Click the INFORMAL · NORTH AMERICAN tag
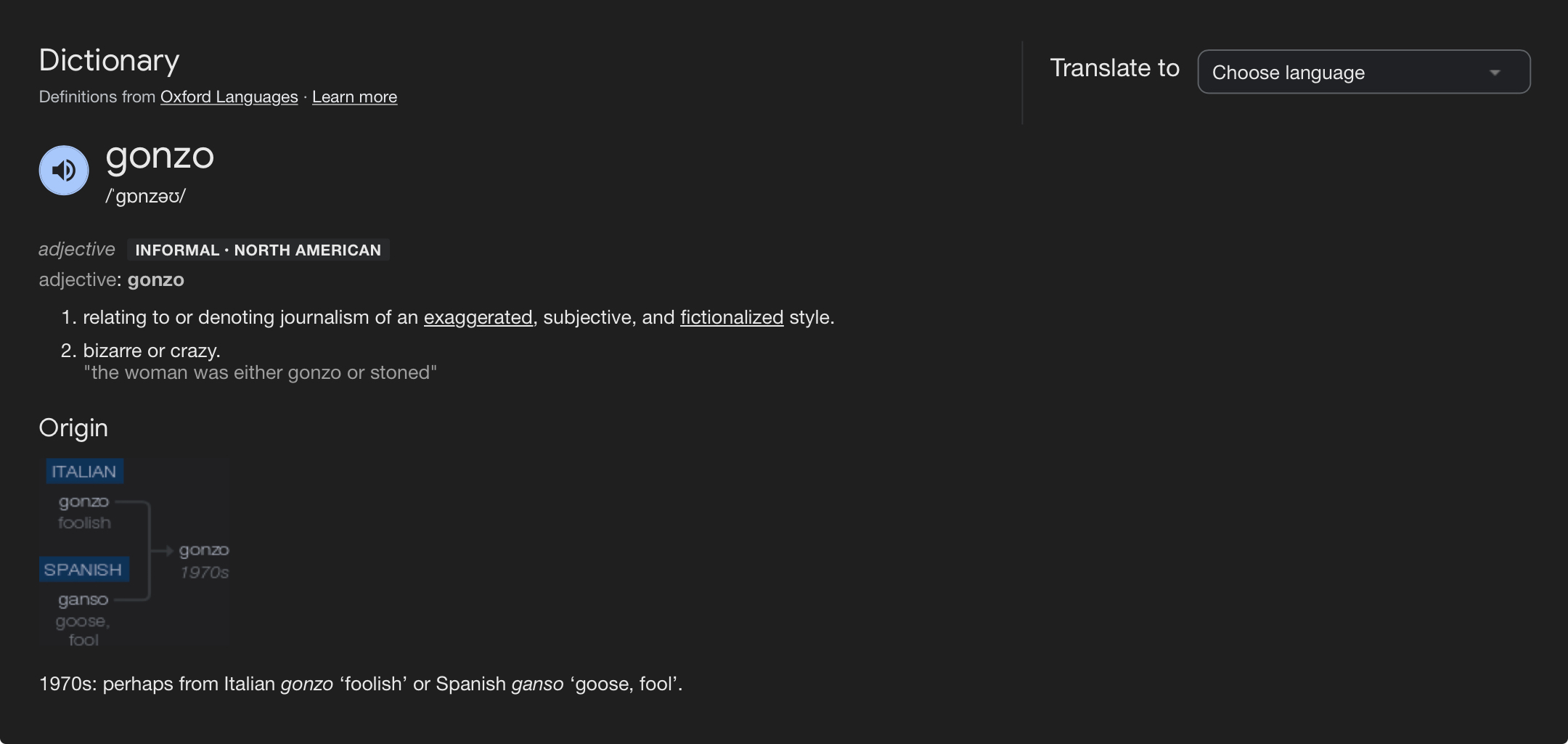 click(258, 250)
